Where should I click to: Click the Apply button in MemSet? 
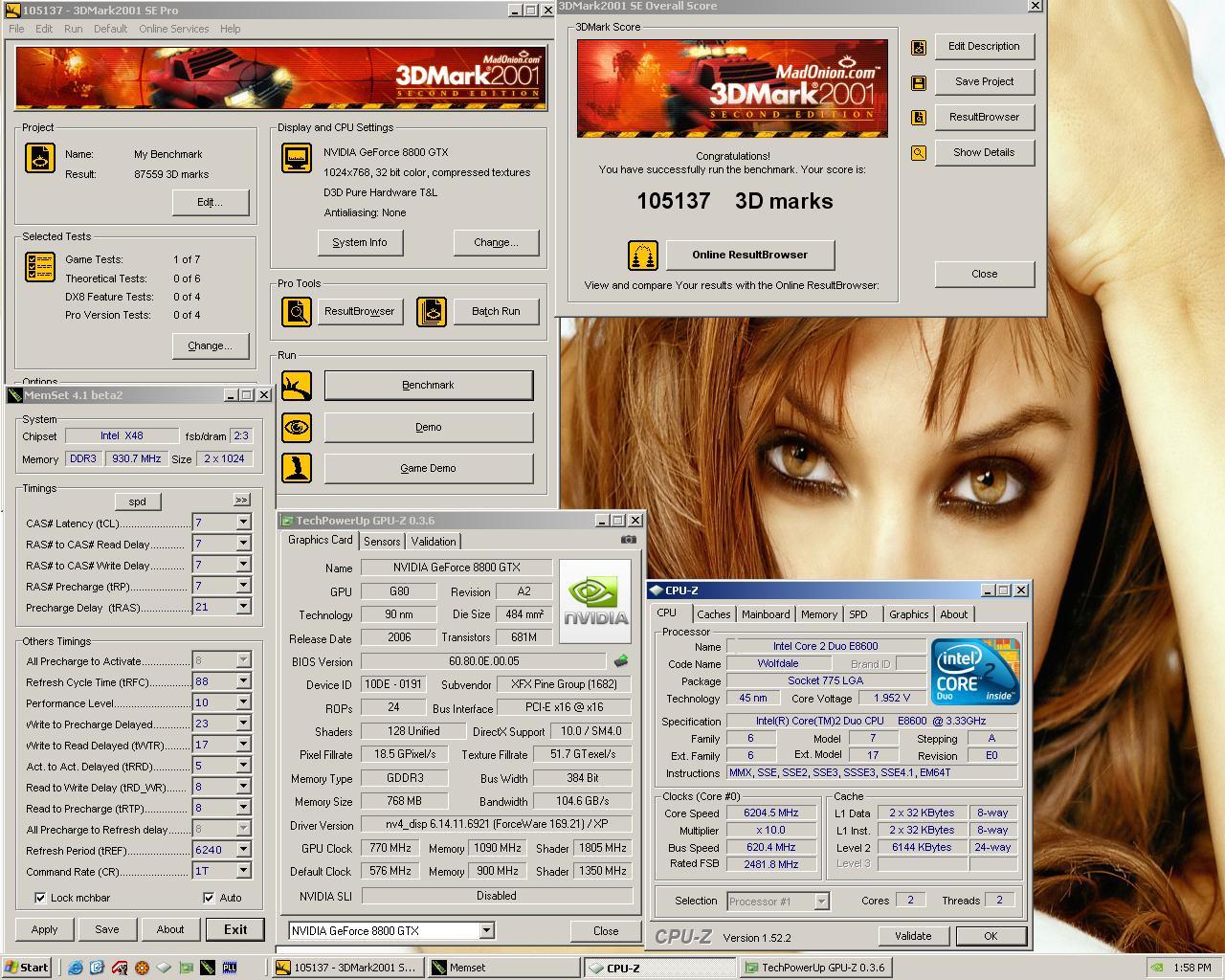pos(44,929)
